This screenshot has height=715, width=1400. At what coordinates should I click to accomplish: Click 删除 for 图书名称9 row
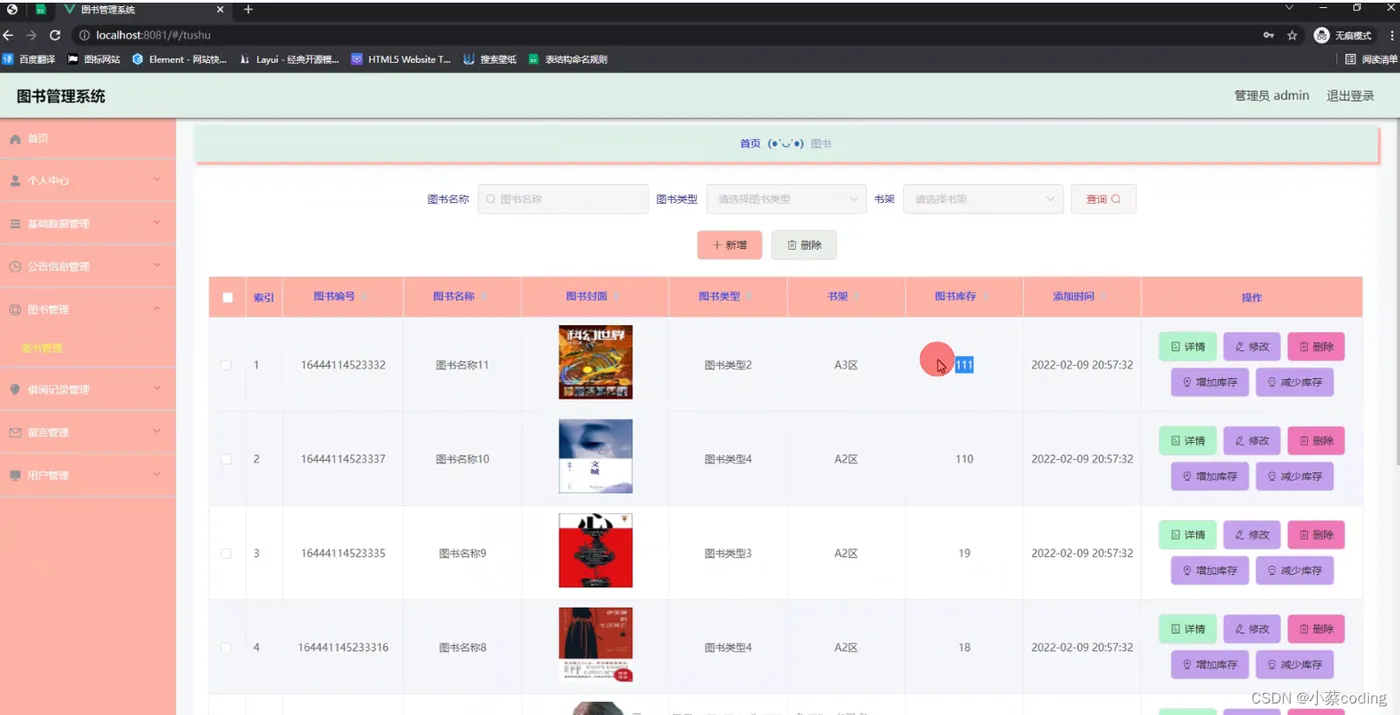point(1316,535)
